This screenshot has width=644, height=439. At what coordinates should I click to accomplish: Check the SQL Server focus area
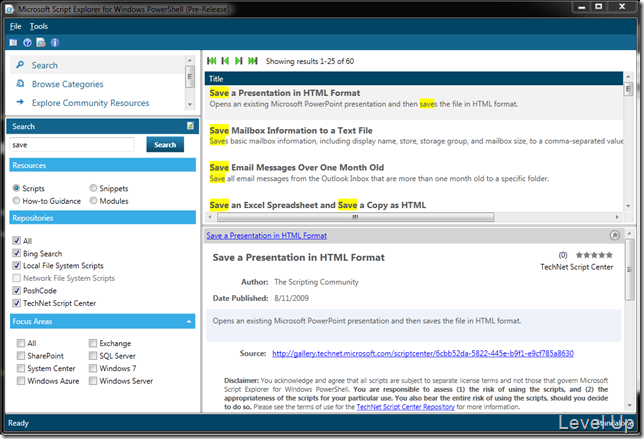pos(93,356)
